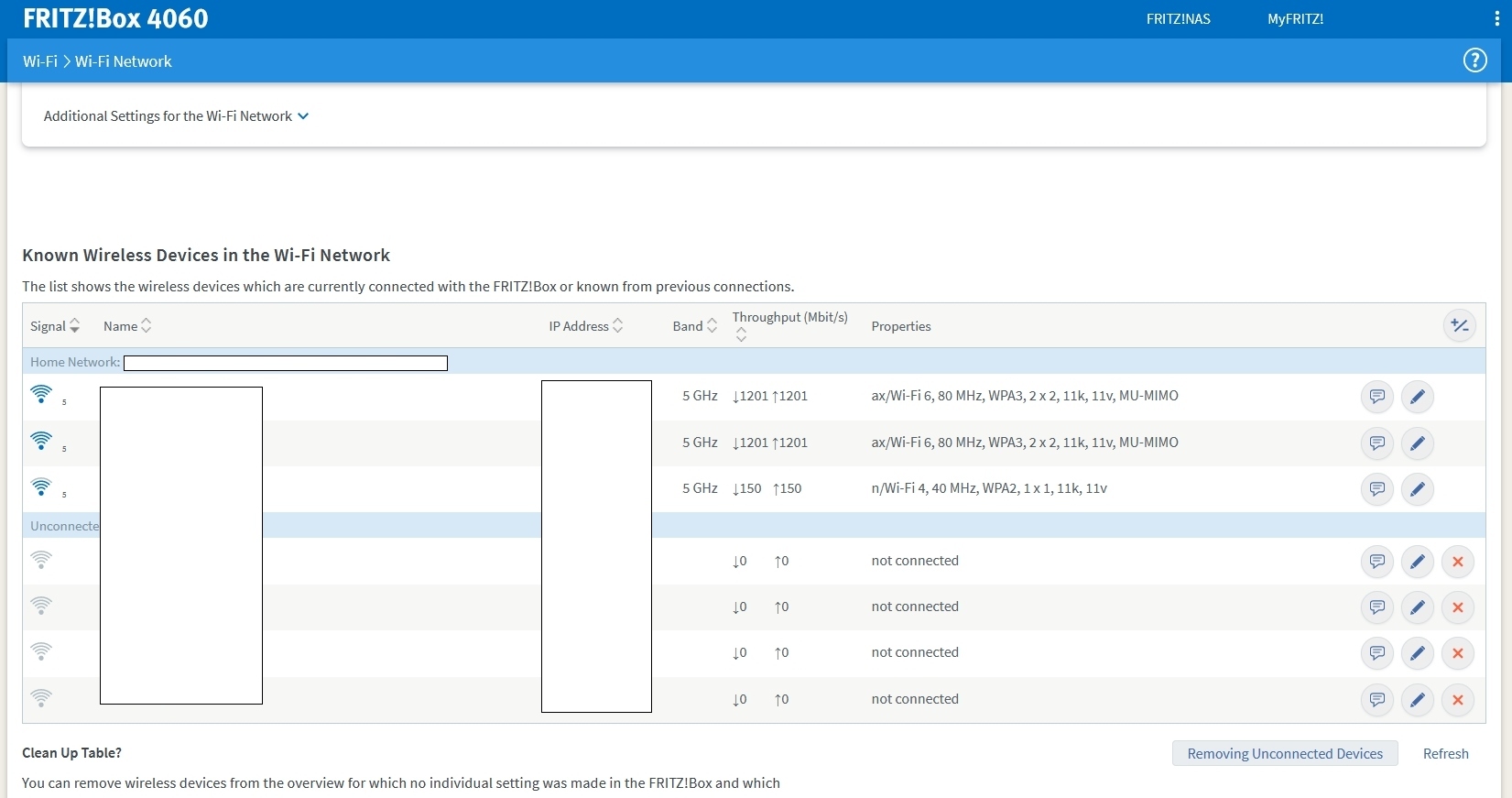The image size is (1512, 798).
Task: Click the Refresh button
Action: (1445, 753)
